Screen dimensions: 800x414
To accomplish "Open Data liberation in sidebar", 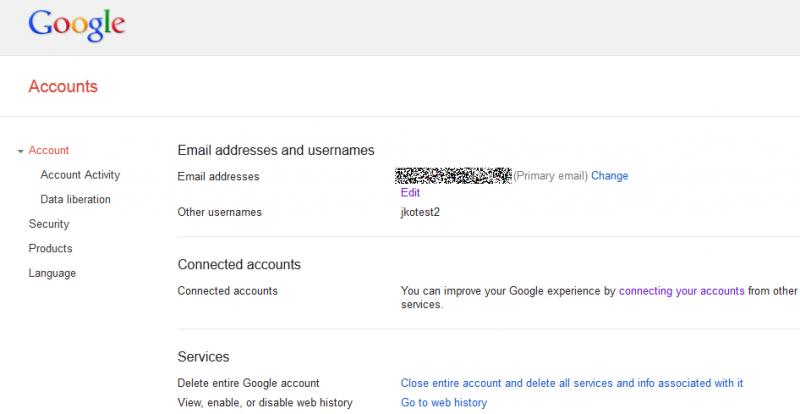I will [75, 199].
